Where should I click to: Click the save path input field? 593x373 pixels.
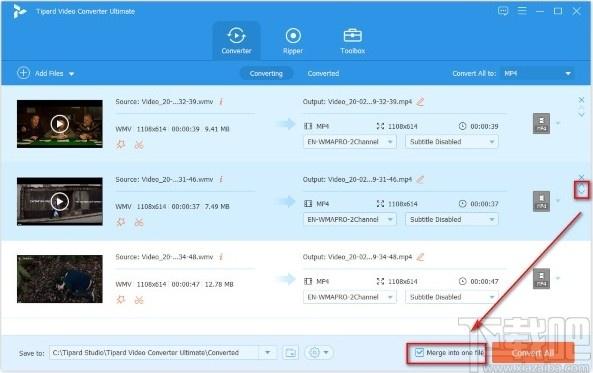tap(154, 353)
